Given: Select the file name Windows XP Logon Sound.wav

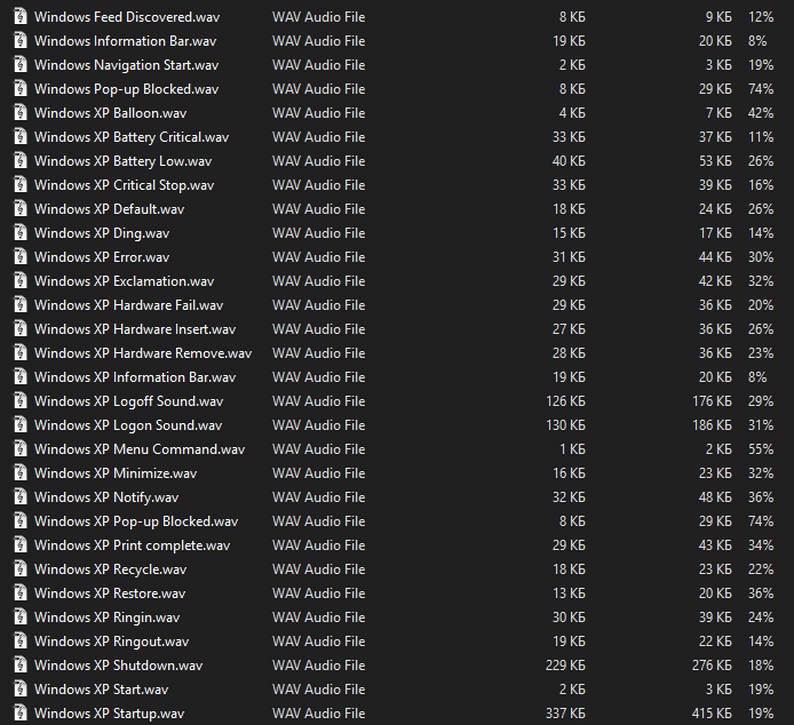Looking at the screenshot, I should (x=128, y=425).
